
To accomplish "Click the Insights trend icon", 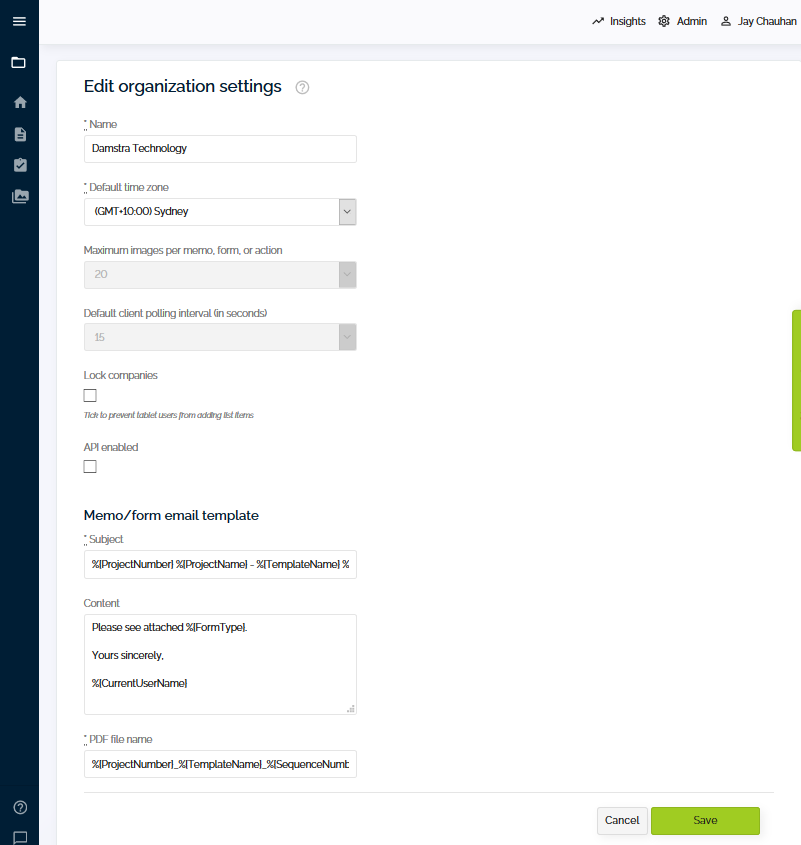I will pos(598,21).
